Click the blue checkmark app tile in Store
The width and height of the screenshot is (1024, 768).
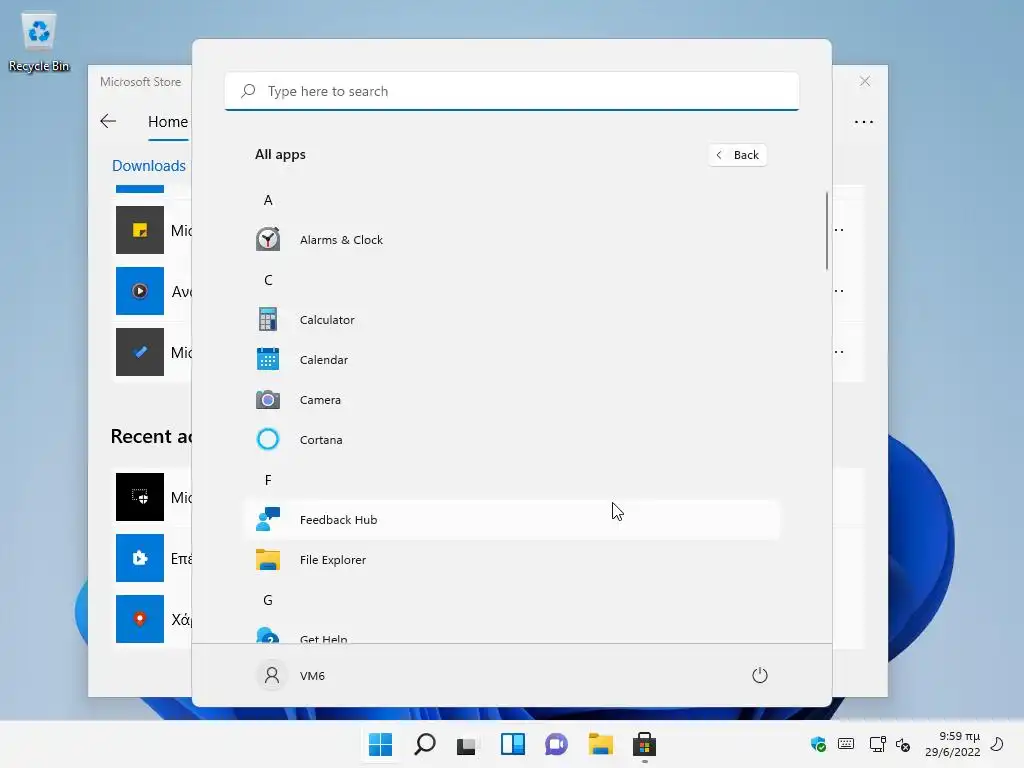coord(140,352)
